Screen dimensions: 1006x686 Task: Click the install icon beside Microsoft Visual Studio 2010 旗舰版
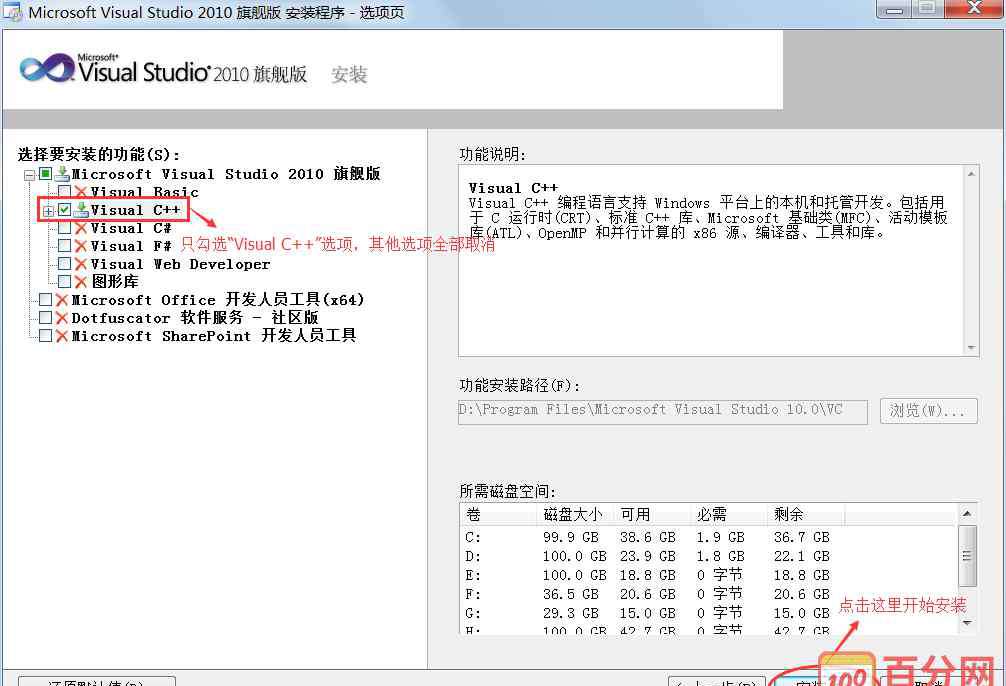pos(62,173)
